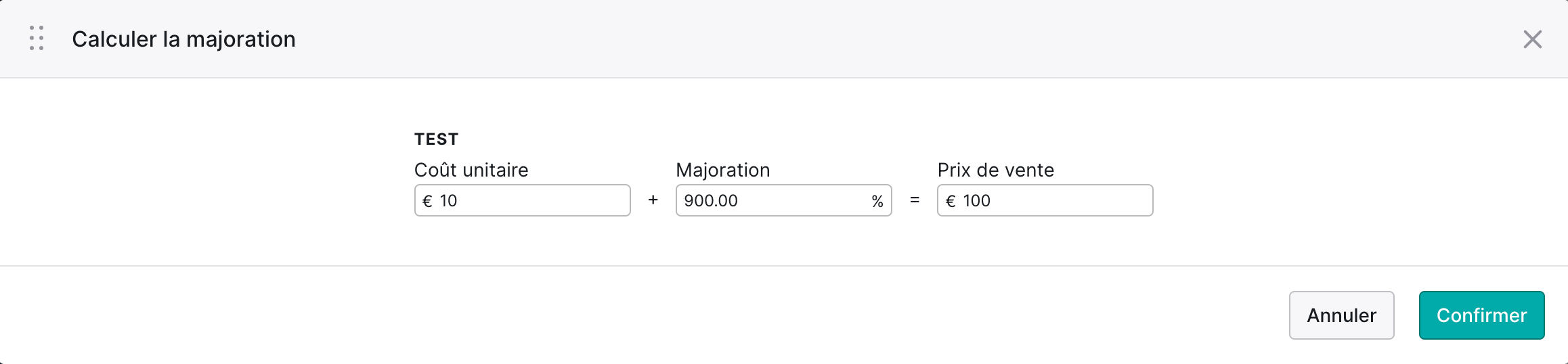Confirm the markup calculation
Screen dimensions: 1568x364
coord(1482,315)
